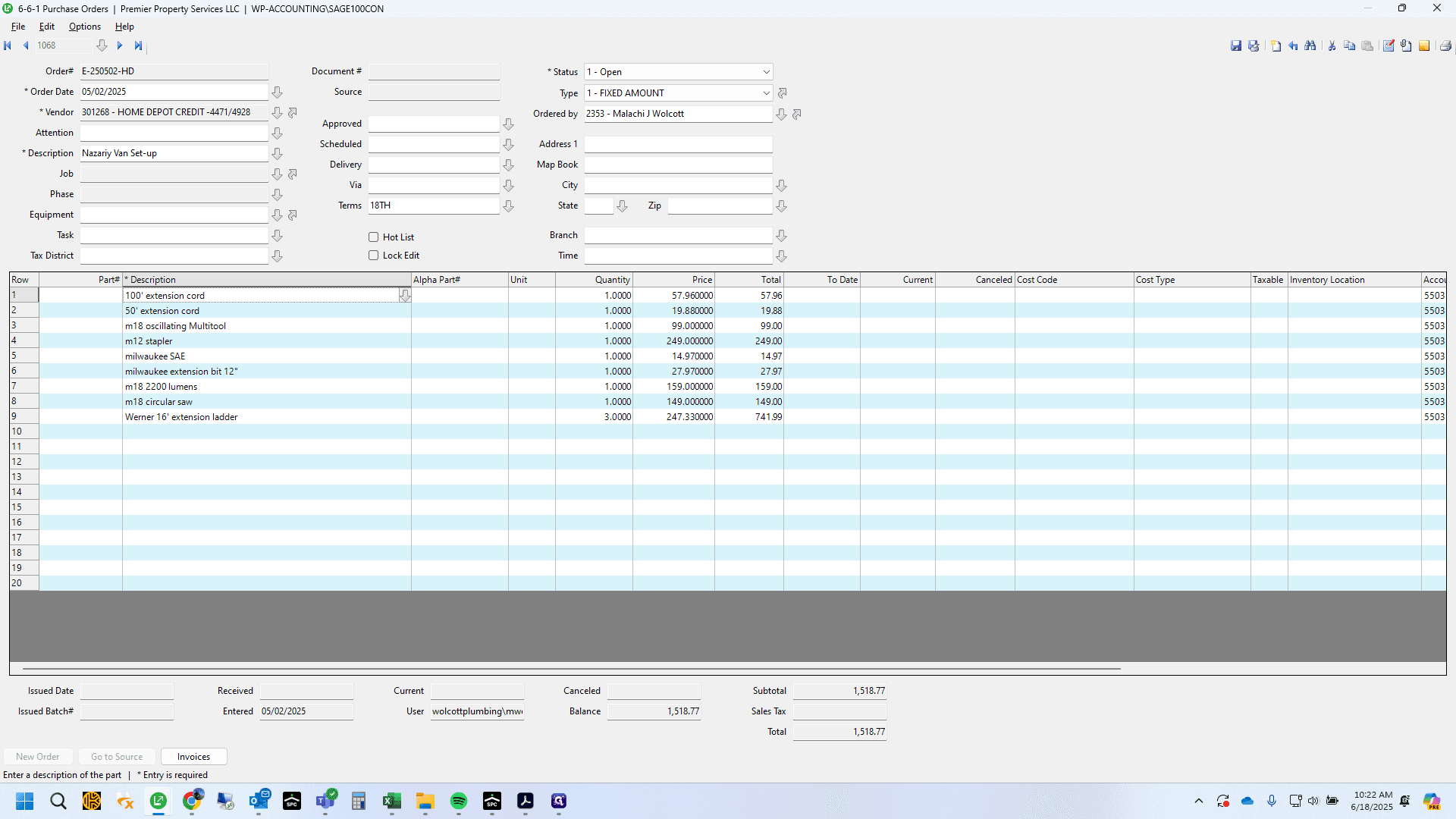Click the scissors Cut icon
The image size is (1456, 819).
tap(1332, 46)
